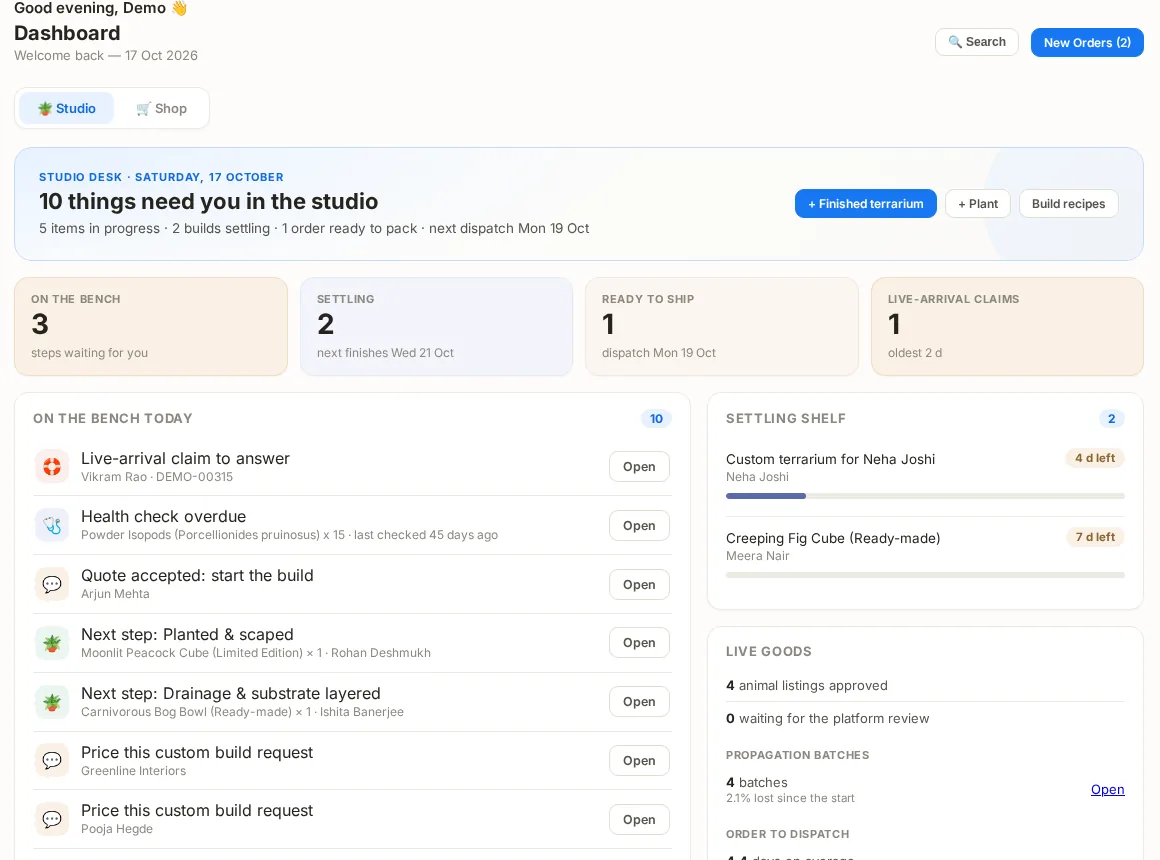Switch to the Studio tab
Image resolution: width=1160 pixels, height=860 pixels.
click(x=67, y=108)
